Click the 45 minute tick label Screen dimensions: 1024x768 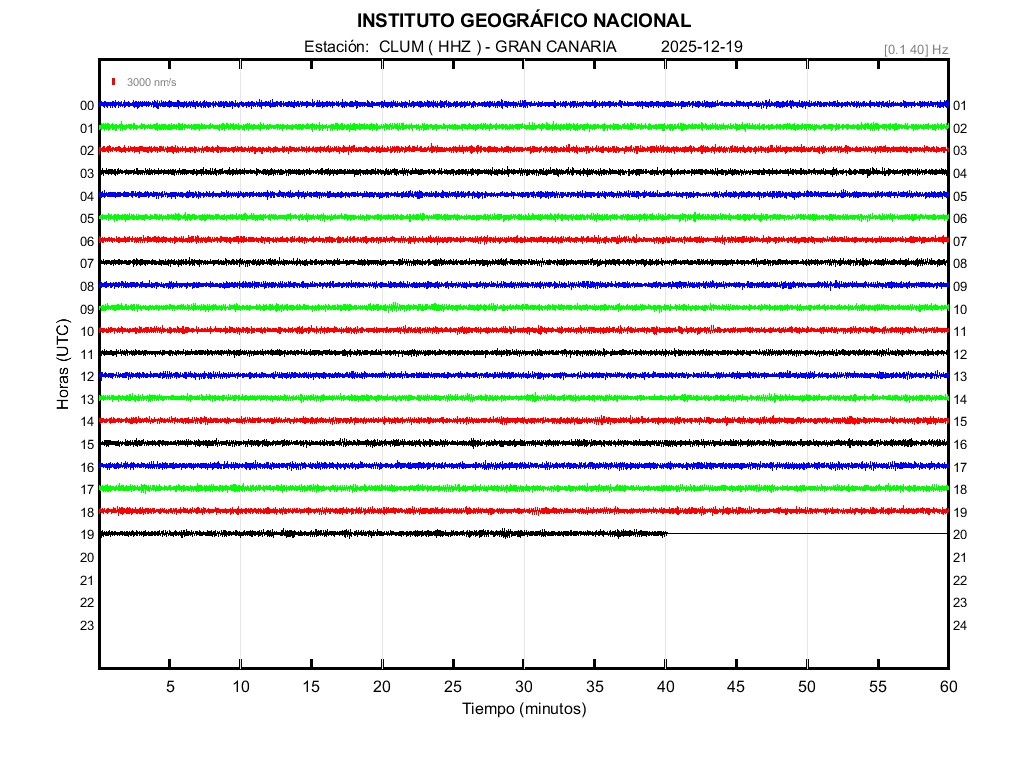pyautogui.click(x=735, y=687)
